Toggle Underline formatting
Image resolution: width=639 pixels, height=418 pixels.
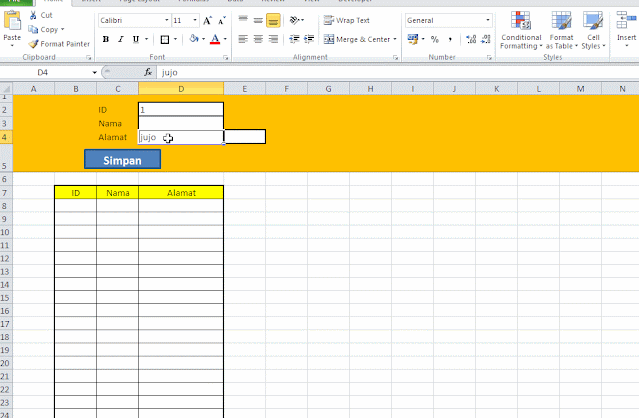point(136,39)
